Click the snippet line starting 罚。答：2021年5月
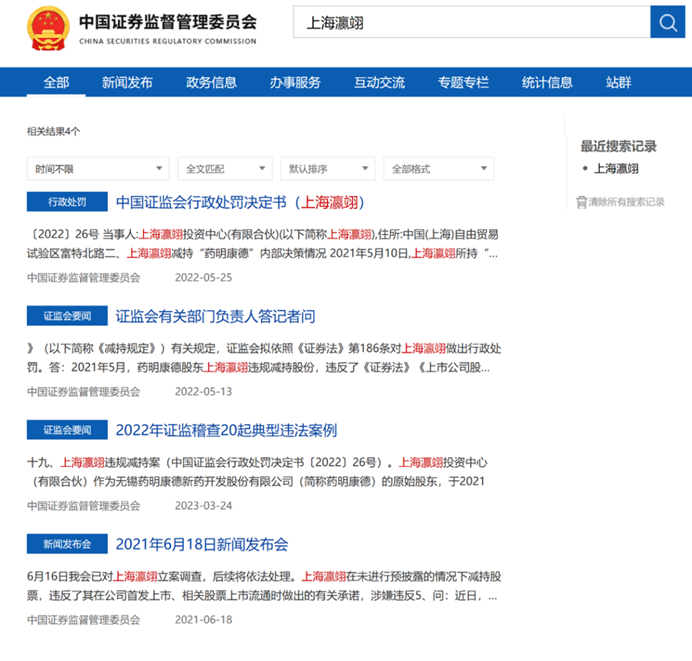The image size is (692, 661). point(259,368)
